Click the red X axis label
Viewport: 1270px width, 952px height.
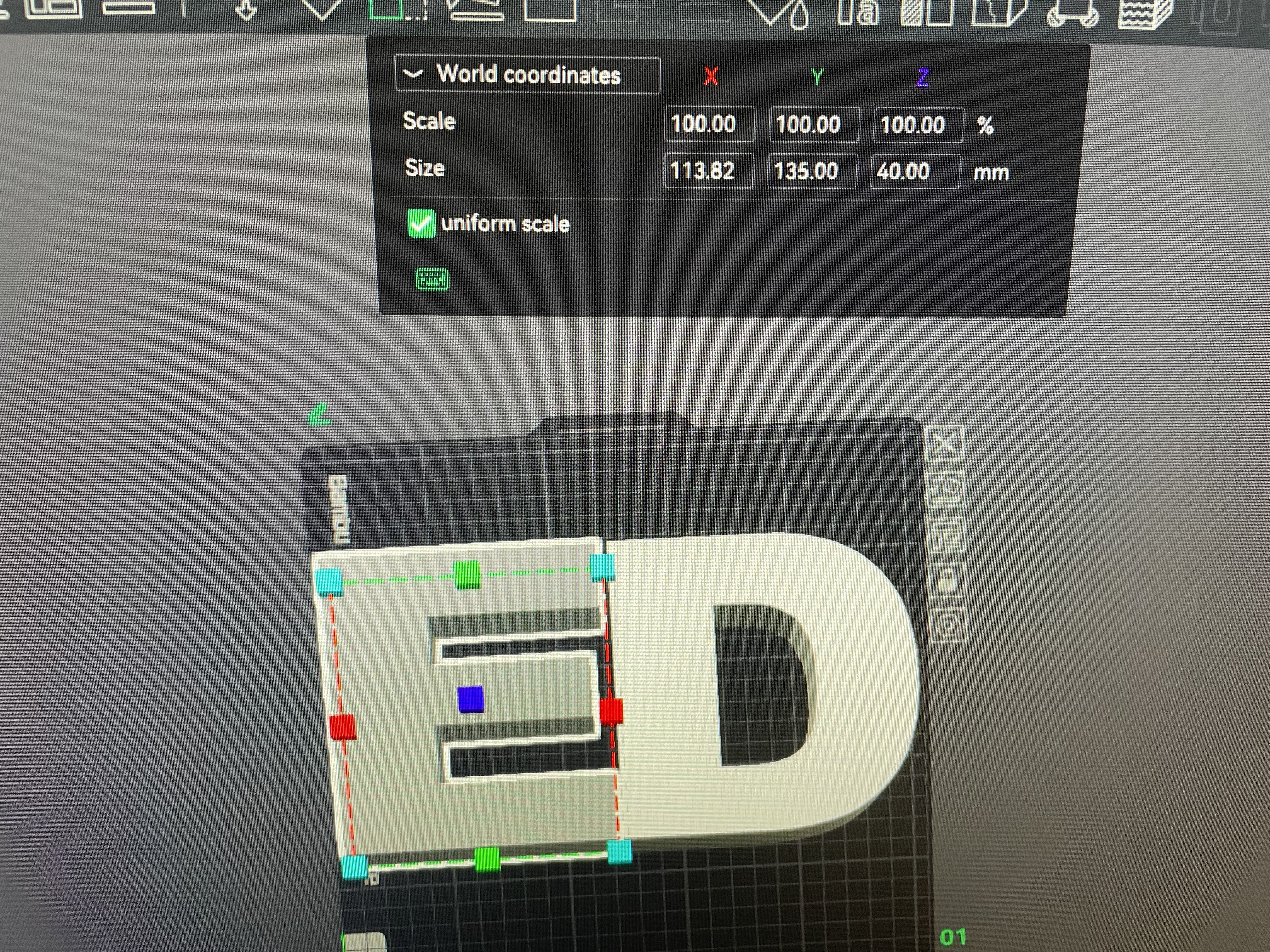pyautogui.click(x=711, y=75)
